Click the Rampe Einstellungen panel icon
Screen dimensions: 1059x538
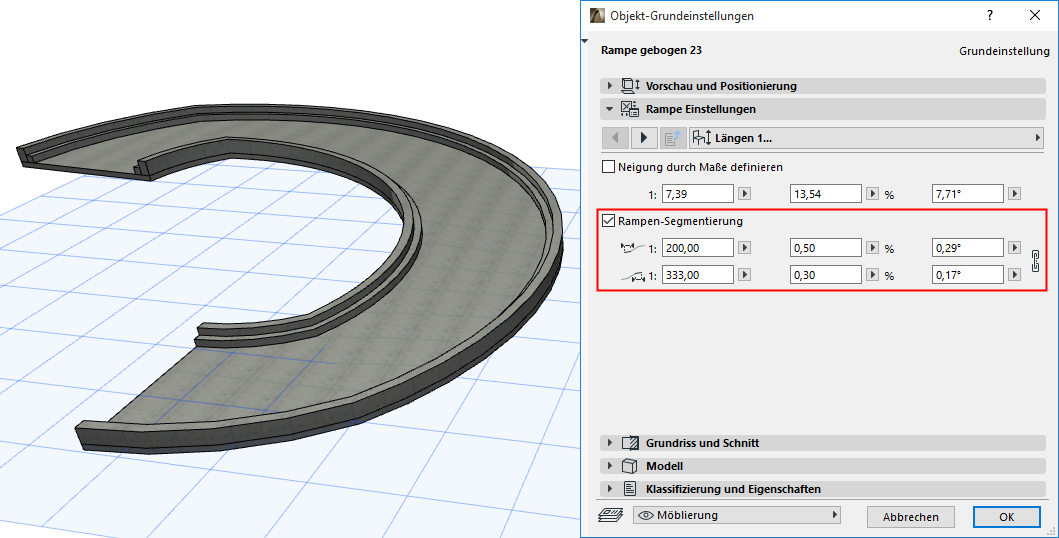[x=629, y=109]
